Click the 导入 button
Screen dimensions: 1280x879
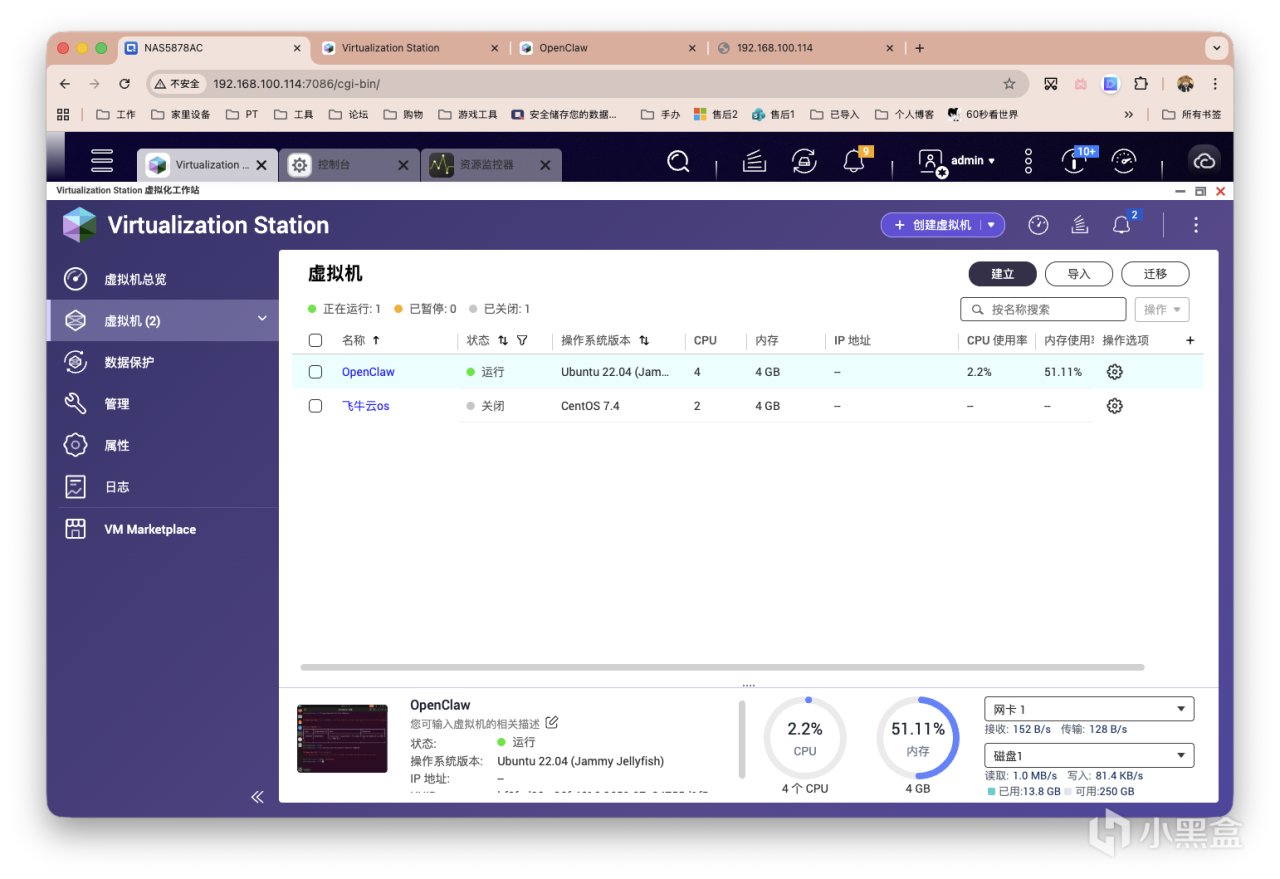(1079, 273)
